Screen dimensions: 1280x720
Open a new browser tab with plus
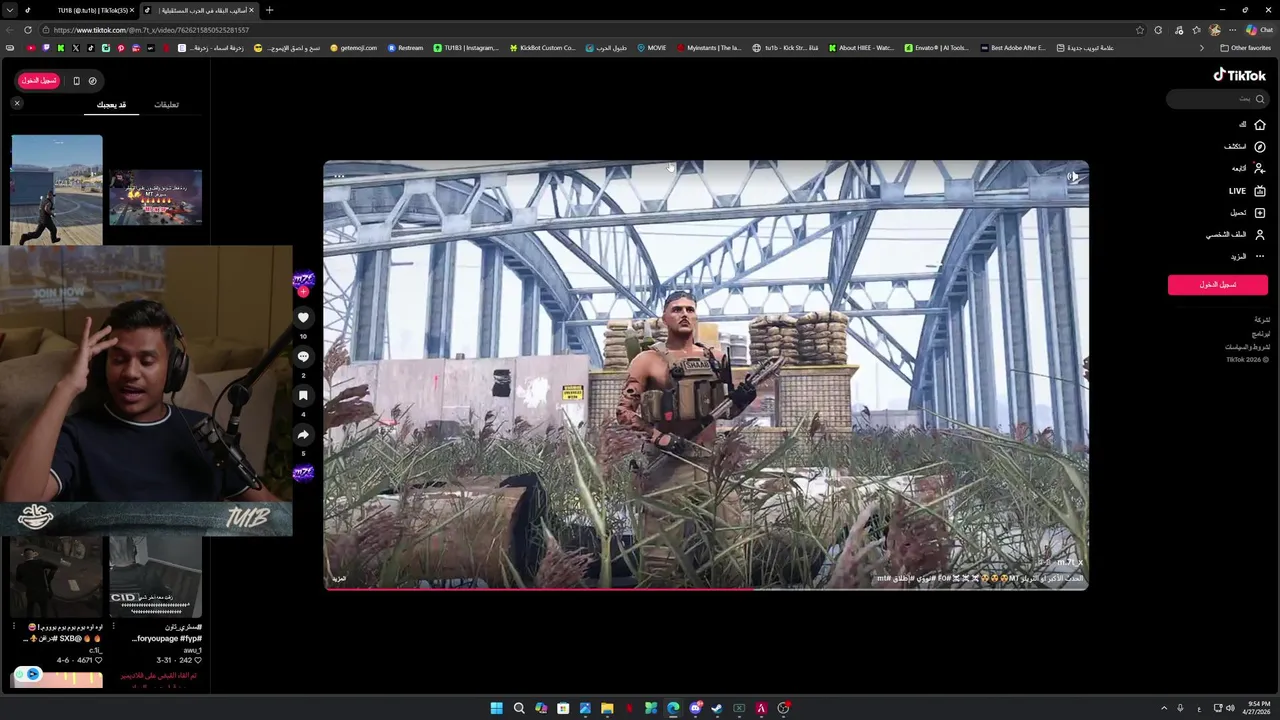pos(269,10)
